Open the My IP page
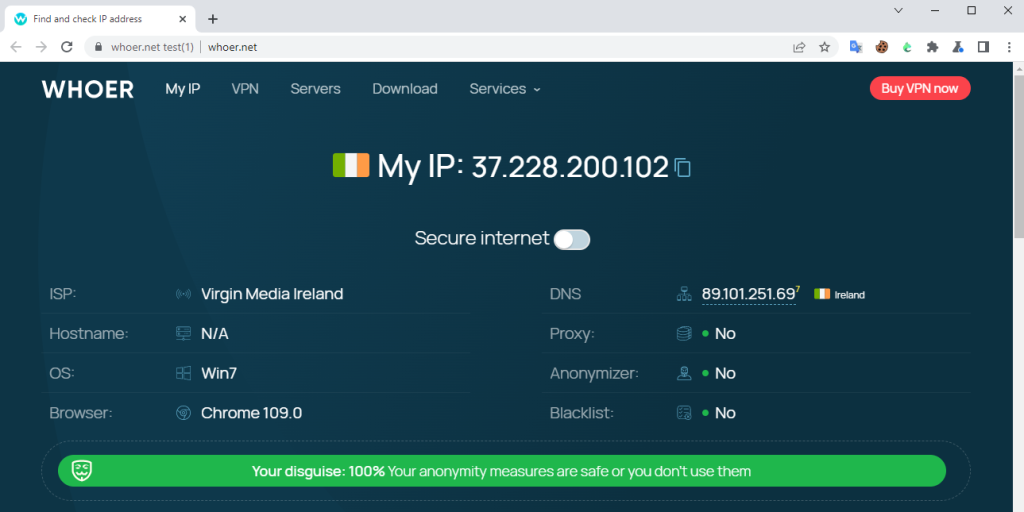Image resolution: width=1024 pixels, height=512 pixels. click(x=183, y=89)
